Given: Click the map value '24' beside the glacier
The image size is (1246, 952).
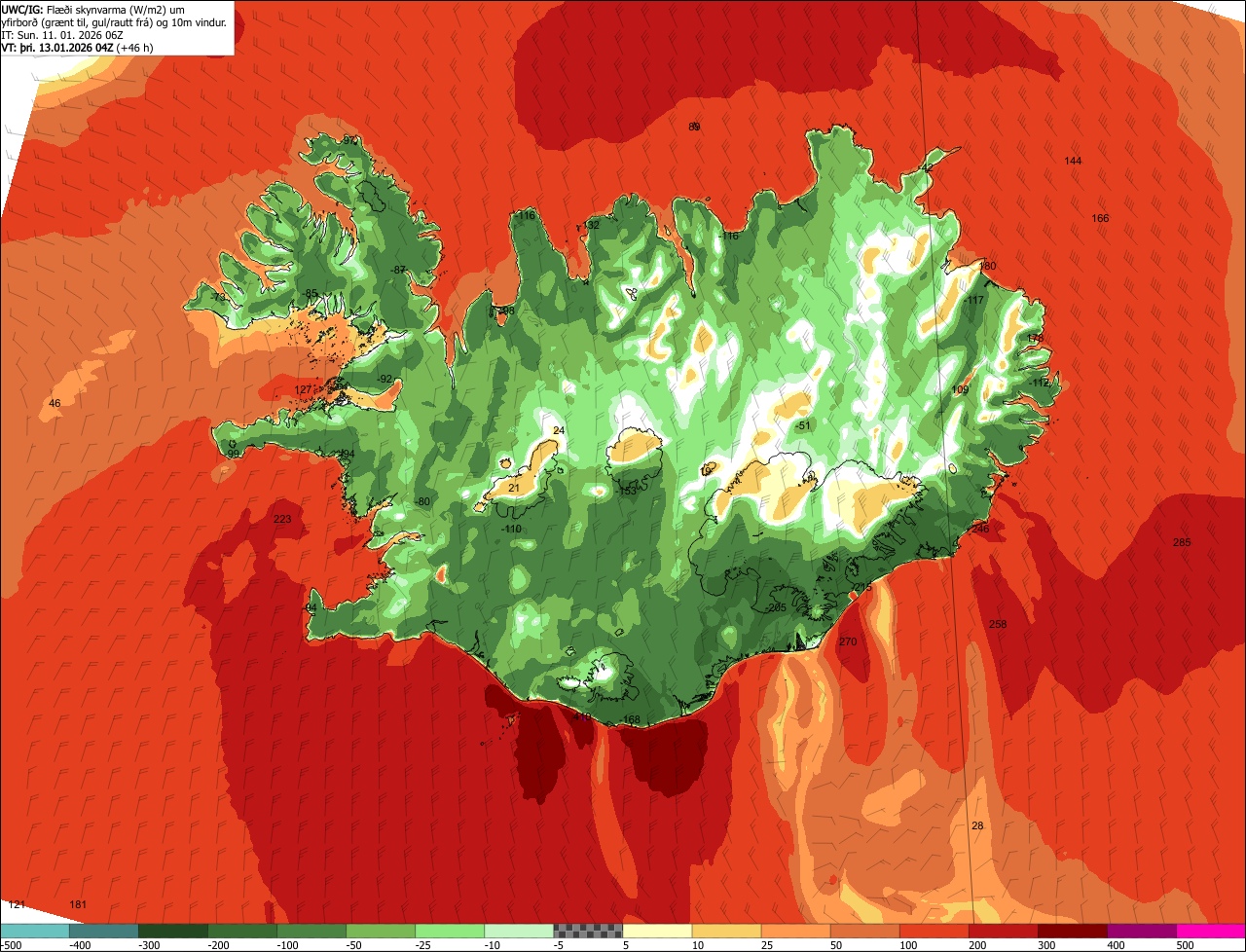Looking at the screenshot, I should 558,430.
